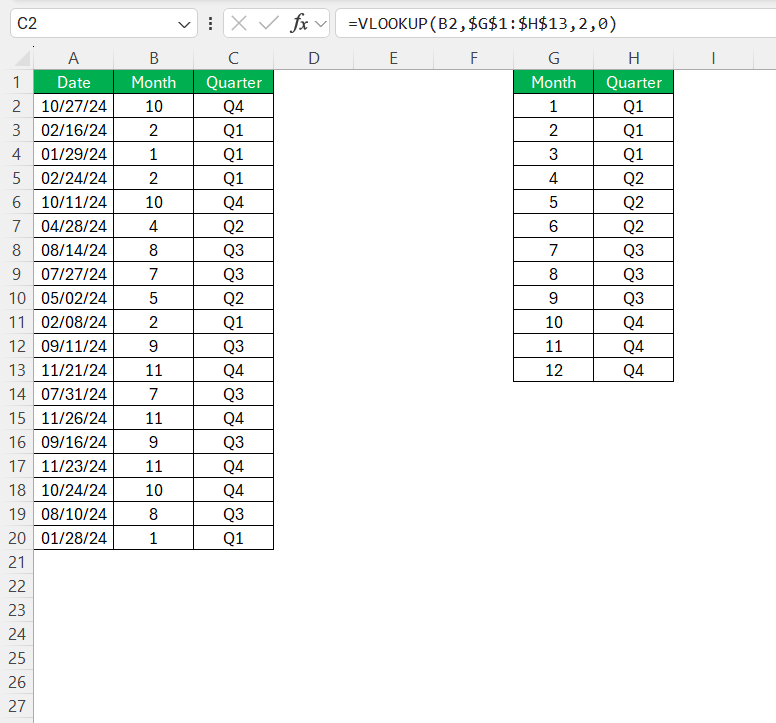Click the Month header cell in B1
This screenshot has width=776, height=723.
(153, 82)
